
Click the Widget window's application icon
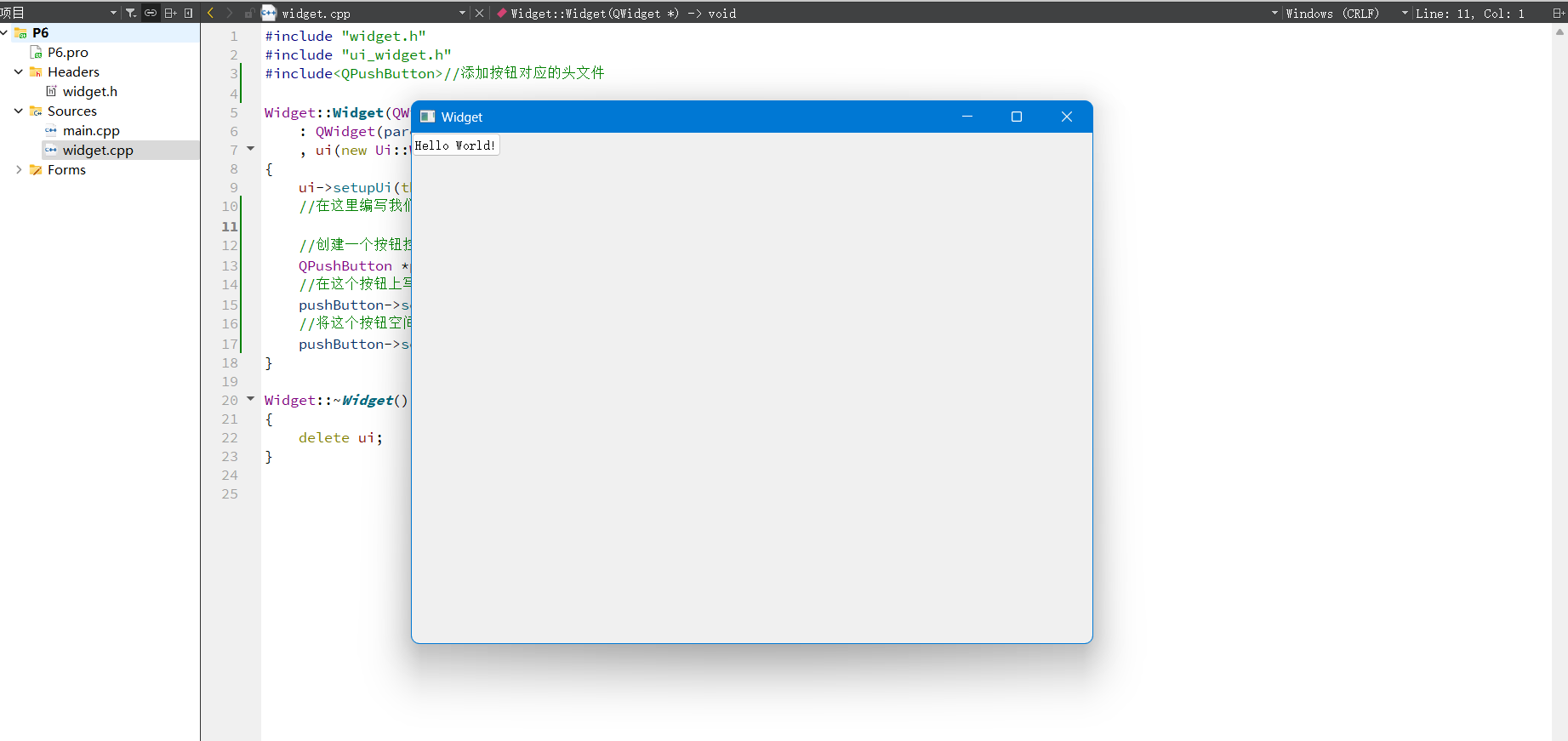(428, 117)
